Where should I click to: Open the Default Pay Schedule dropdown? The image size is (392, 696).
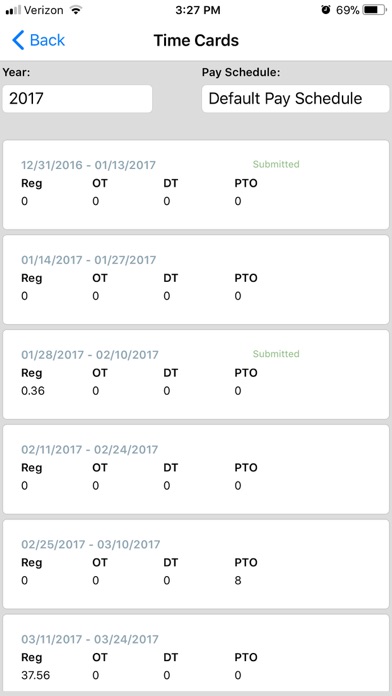295,99
